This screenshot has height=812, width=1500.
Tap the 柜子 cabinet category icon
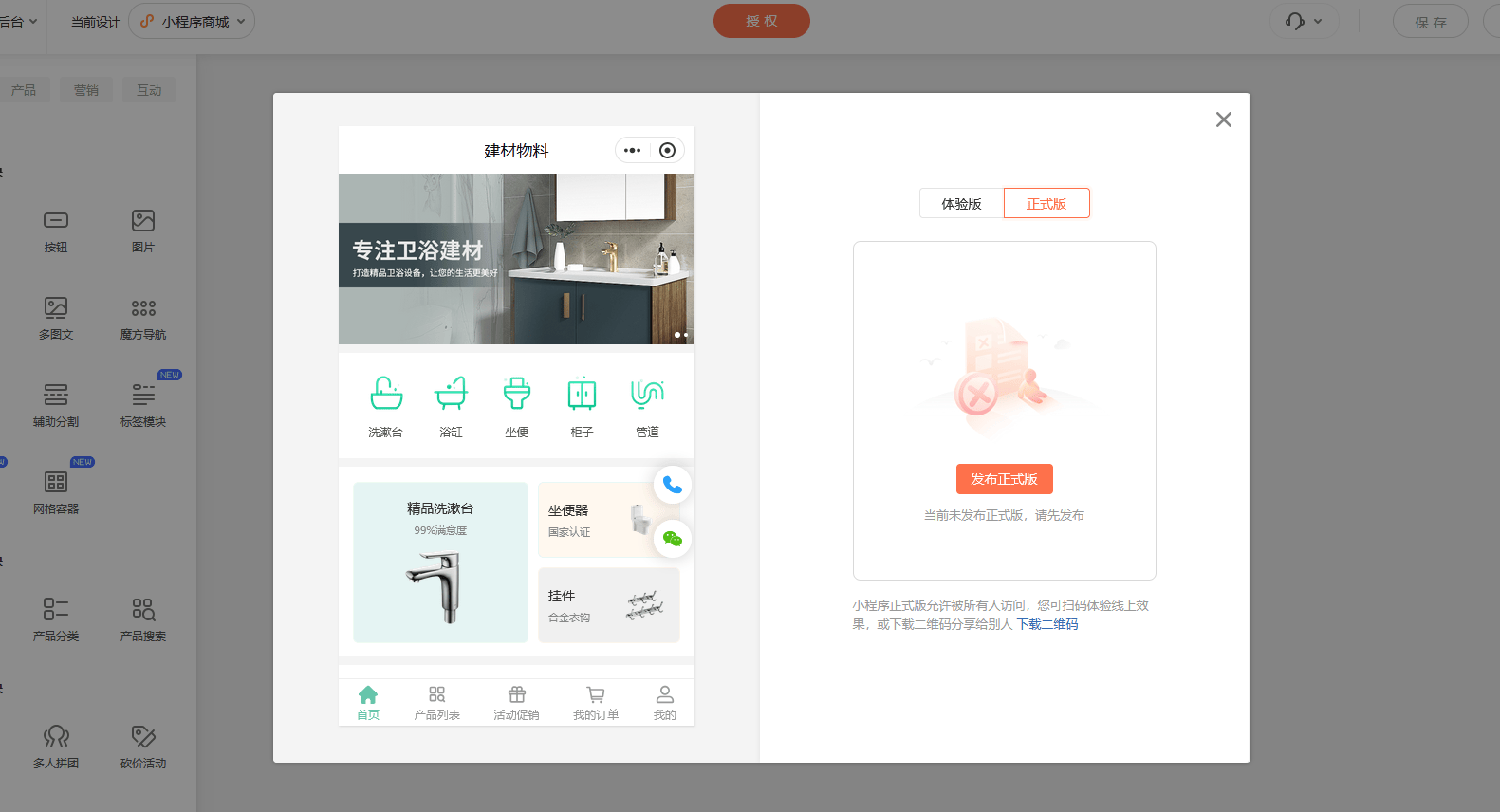[582, 394]
